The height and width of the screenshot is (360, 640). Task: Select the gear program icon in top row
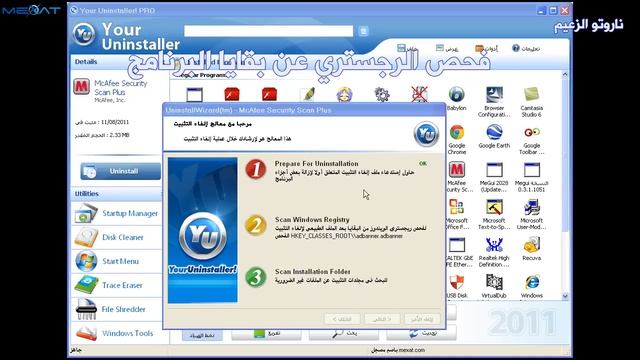382,94
